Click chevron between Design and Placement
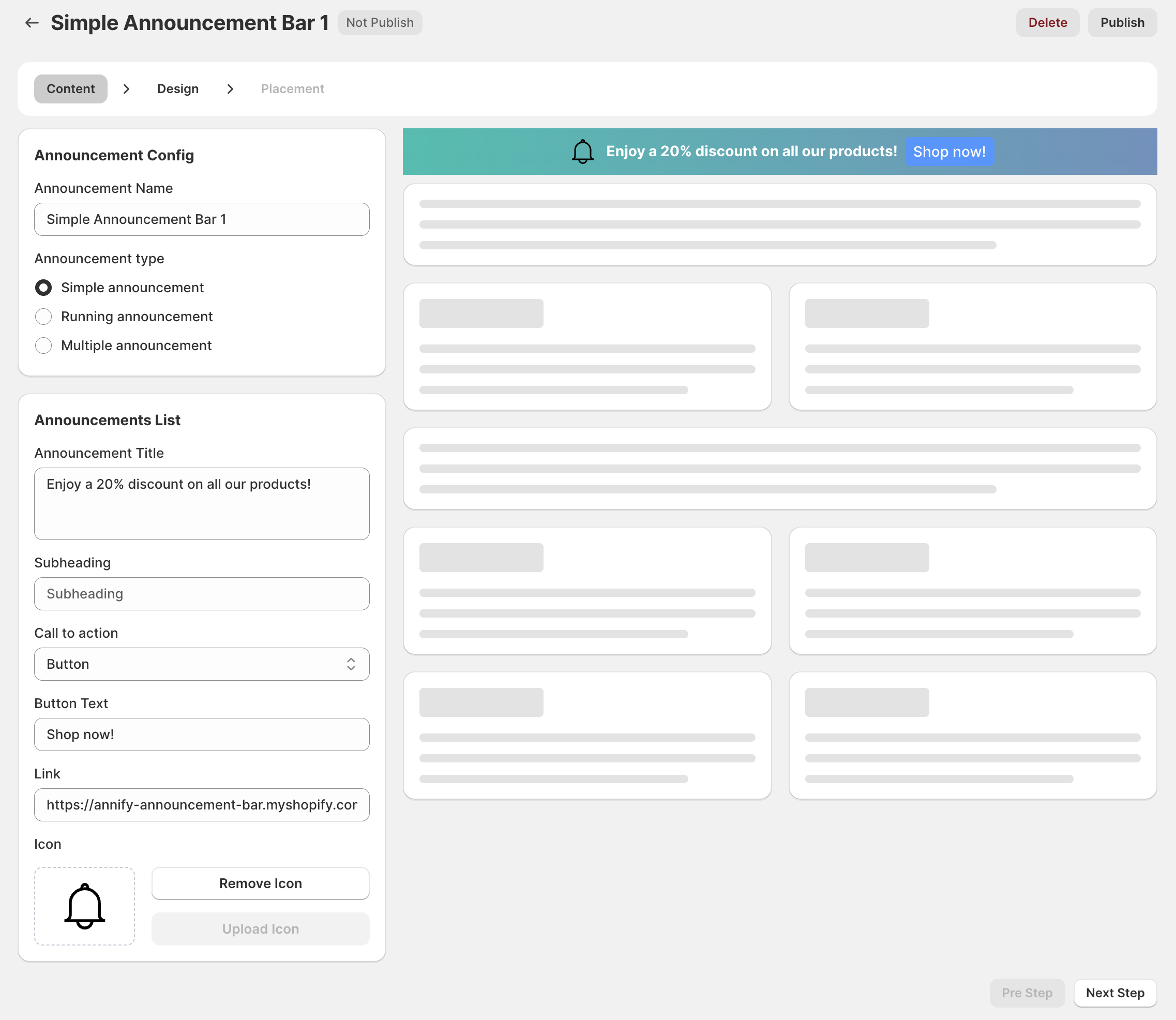Viewport: 1176px width, 1020px height. pyautogui.click(x=230, y=89)
